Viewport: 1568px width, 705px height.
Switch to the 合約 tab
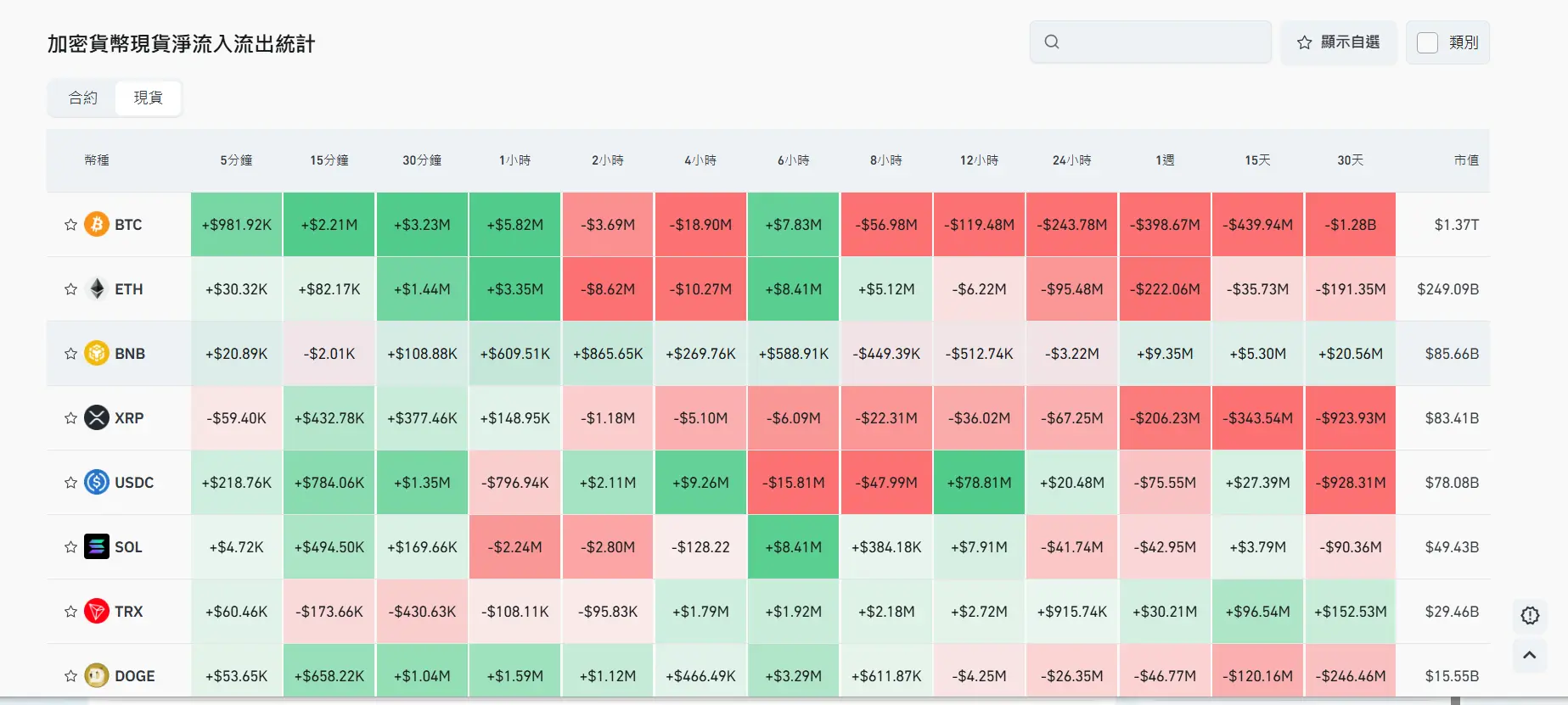[x=83, y=98]
